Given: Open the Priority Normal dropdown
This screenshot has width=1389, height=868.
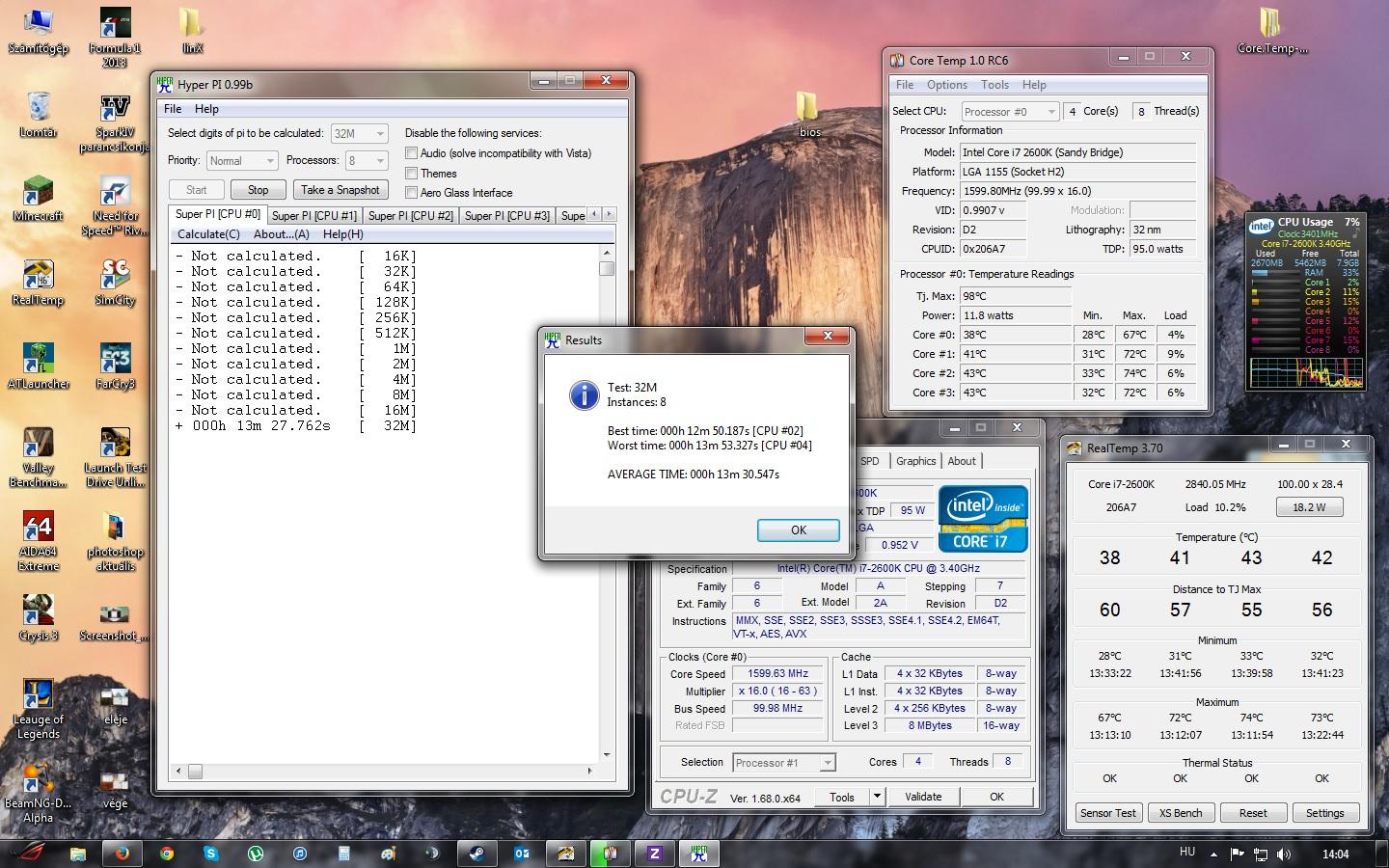Looking at the screenshot, I should point(242,161).
